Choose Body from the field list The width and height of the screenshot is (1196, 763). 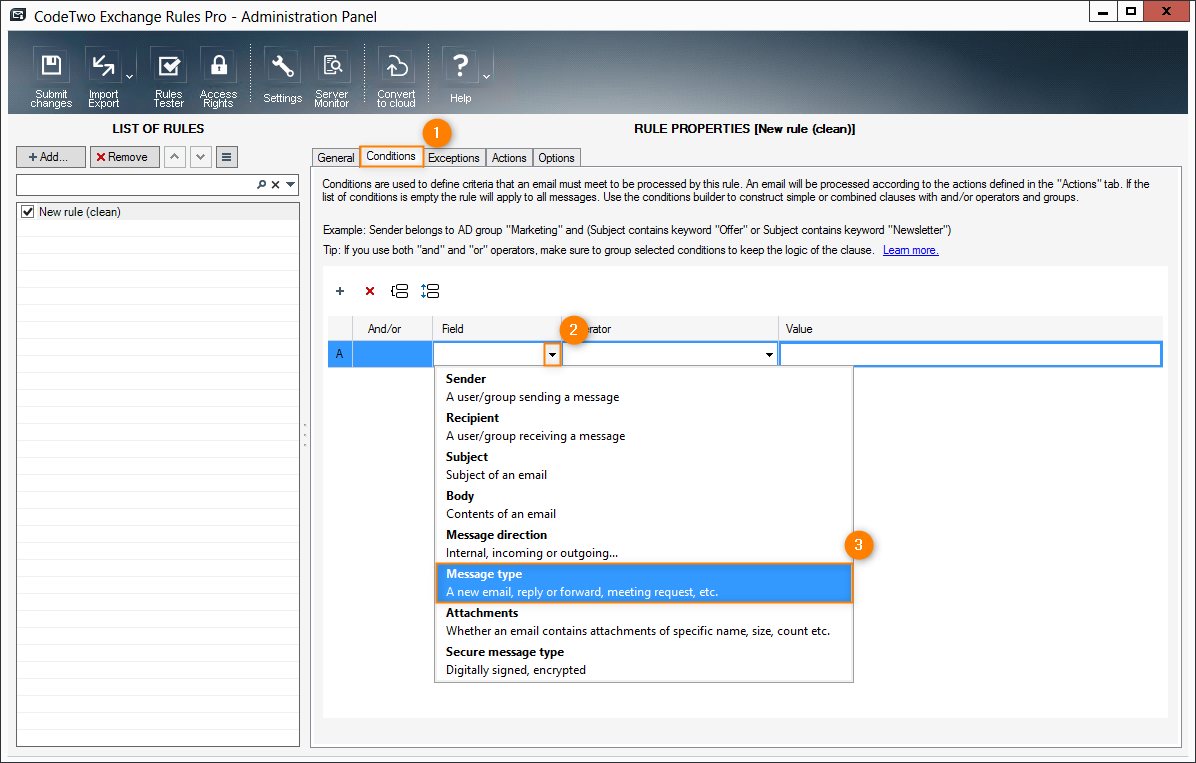(643, 505)
